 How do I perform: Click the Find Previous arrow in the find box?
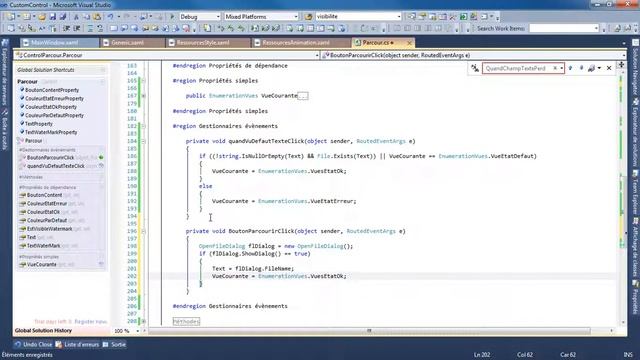click(x=570, y=68)
